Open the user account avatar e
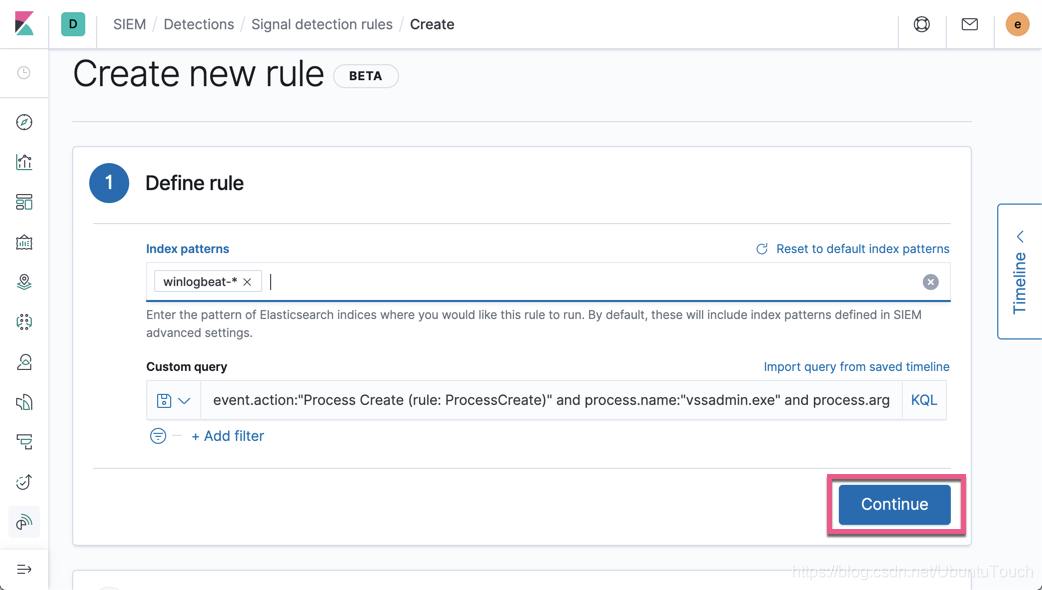Image resolution: width=1042 pixels, height=590 pixels. (x=1017, y=25)
